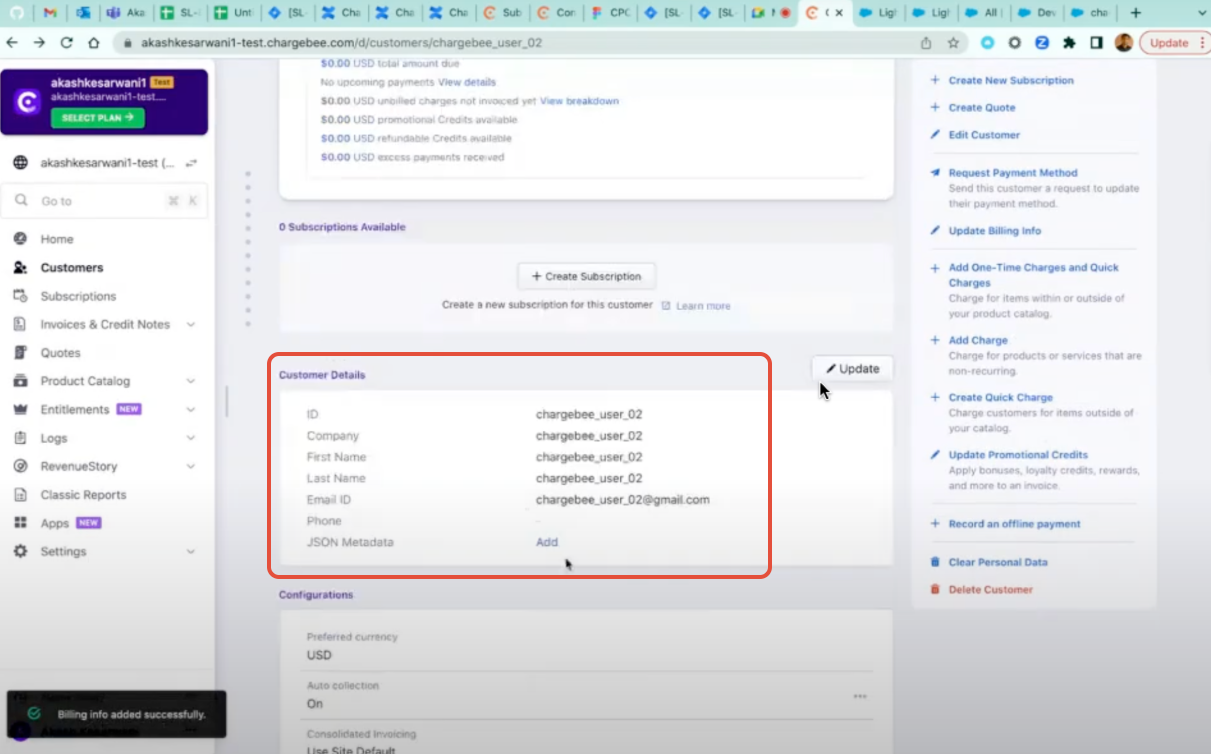Click Create Quick Charge action
This screenshot has width=1211, height=754.
1001,397
